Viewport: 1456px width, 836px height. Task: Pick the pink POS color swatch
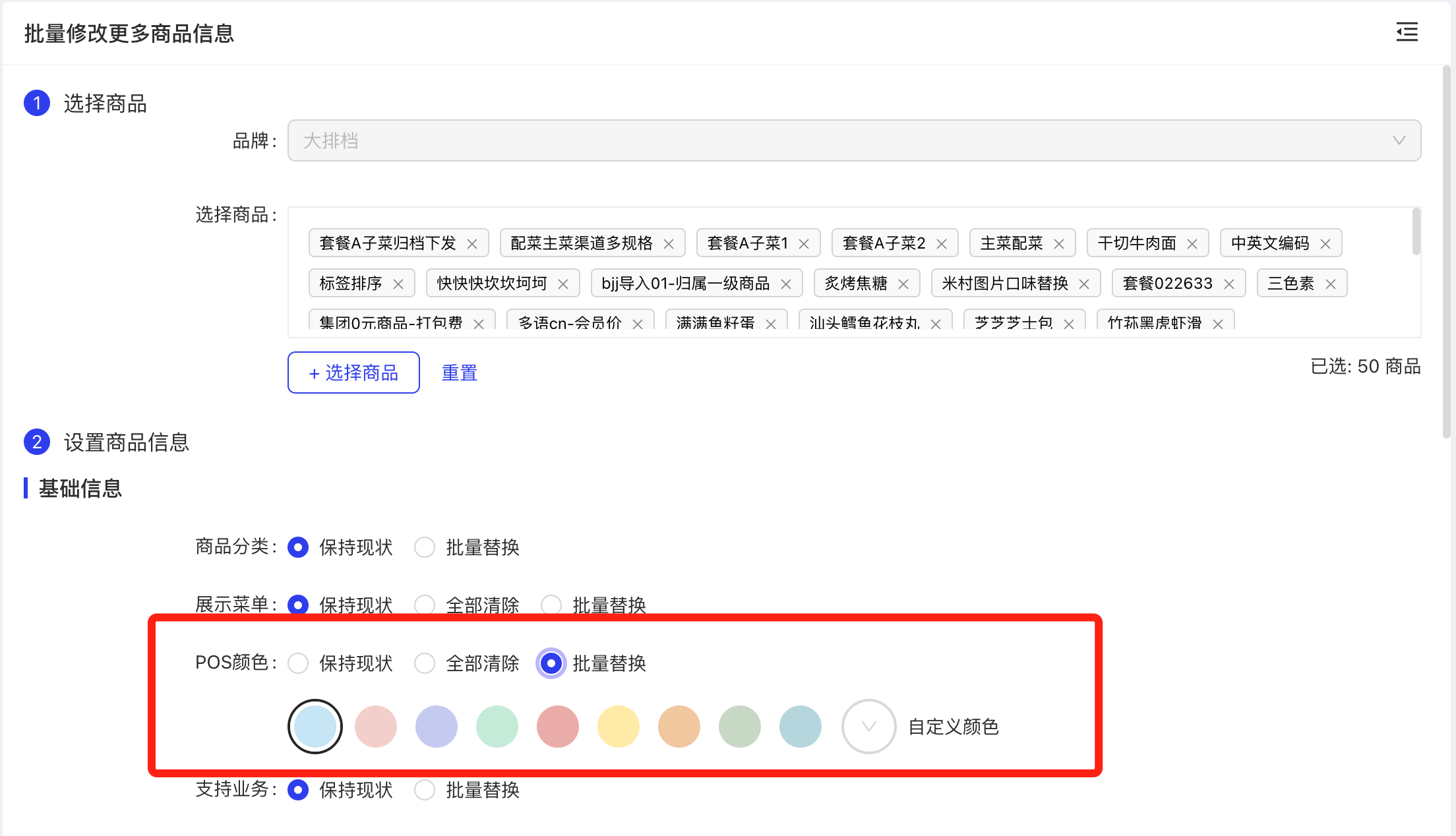[375, 727]
